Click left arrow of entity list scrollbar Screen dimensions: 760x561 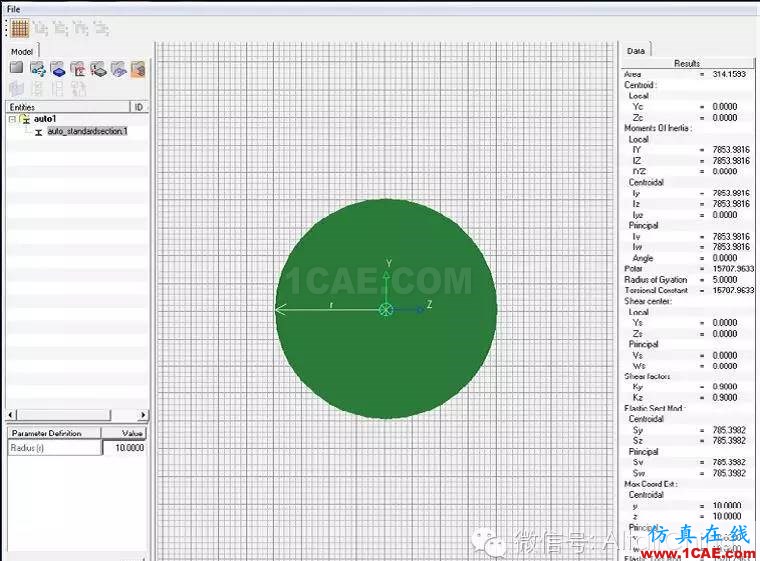11,415
